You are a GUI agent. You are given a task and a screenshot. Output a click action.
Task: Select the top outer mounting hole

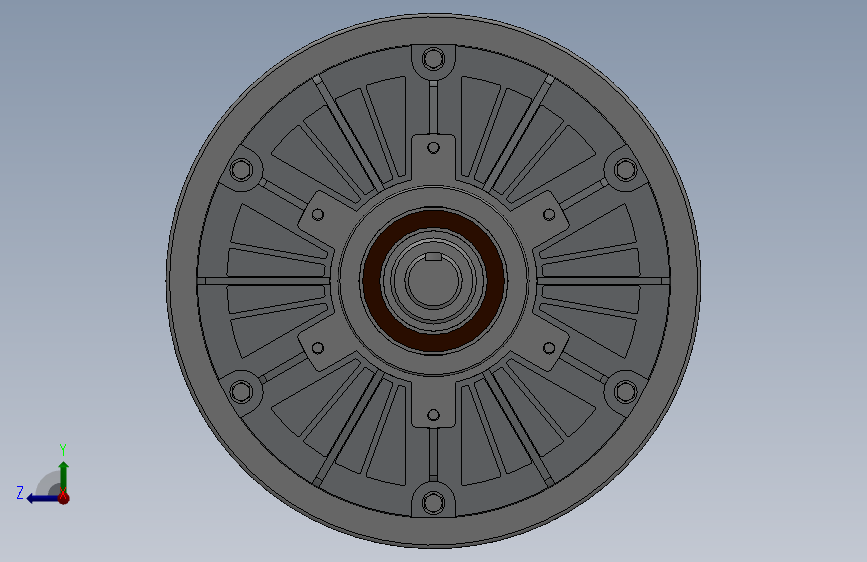tap(434, 58)
